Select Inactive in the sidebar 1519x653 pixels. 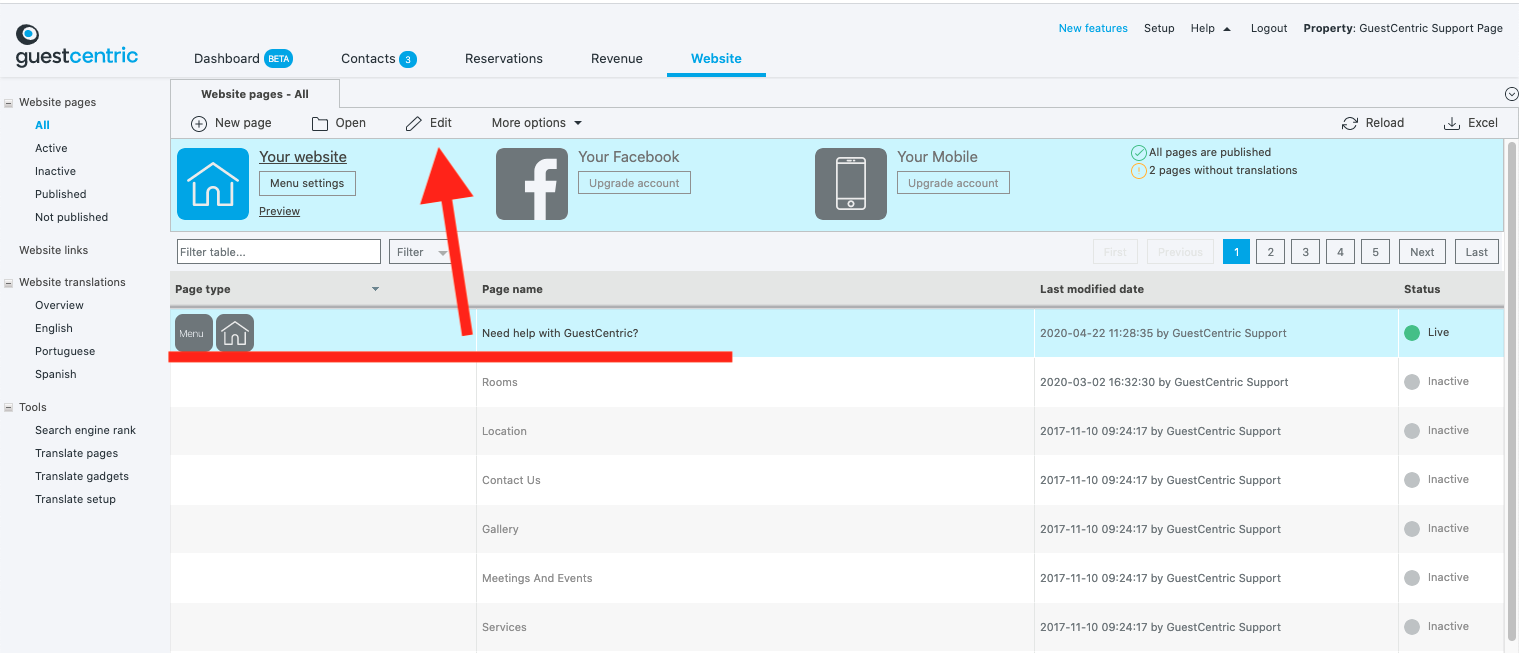pos(55,171)
